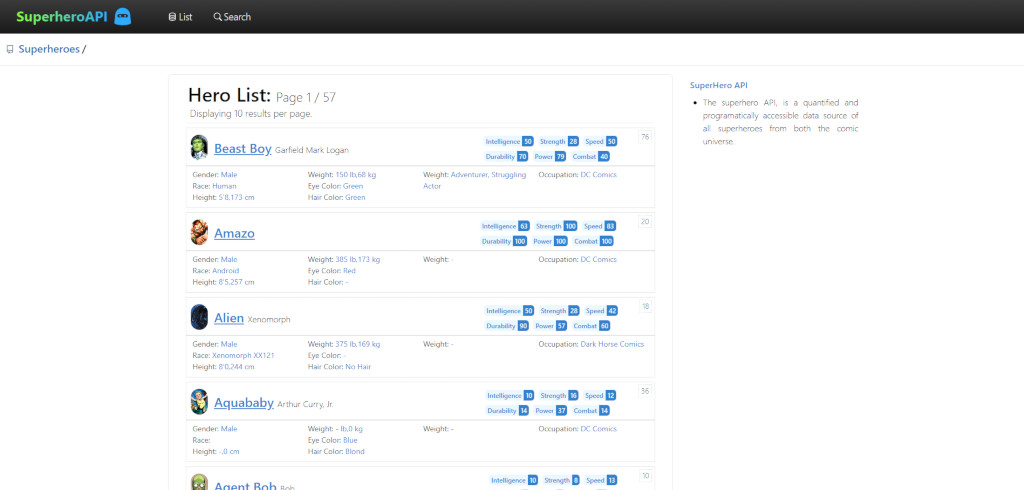This screenshot has width=1024, height=490.
Task: Click the Agent Bob avatar thumbnail
Action: [199, 482]
